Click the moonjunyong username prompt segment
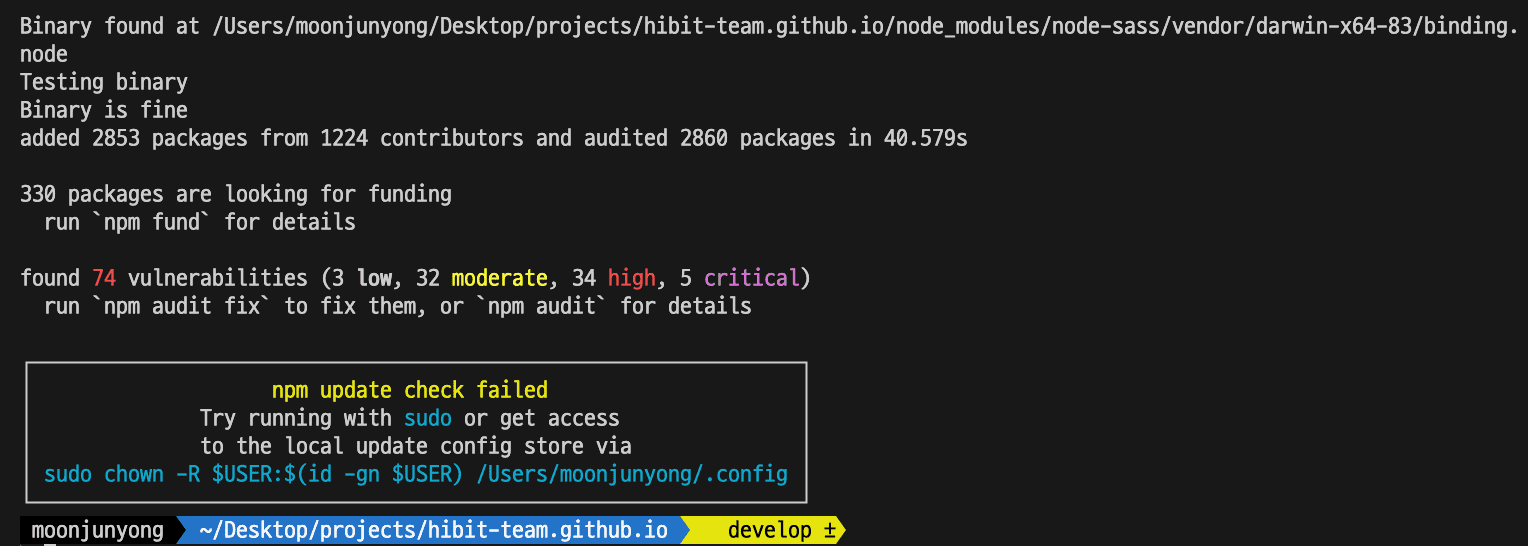The height and width of the screenshot is (546, 1528). pyautogui.click(x=97, y=530)
